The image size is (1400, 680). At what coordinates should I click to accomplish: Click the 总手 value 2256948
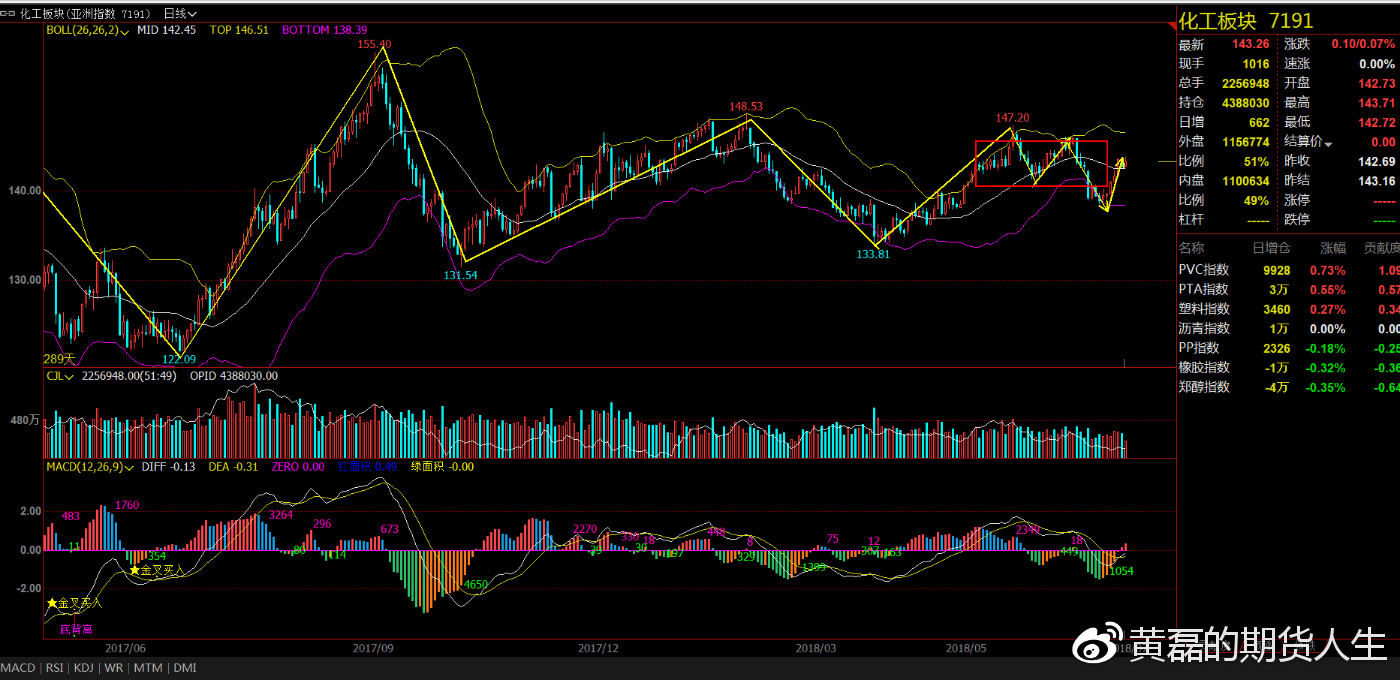coord(1245,83)
